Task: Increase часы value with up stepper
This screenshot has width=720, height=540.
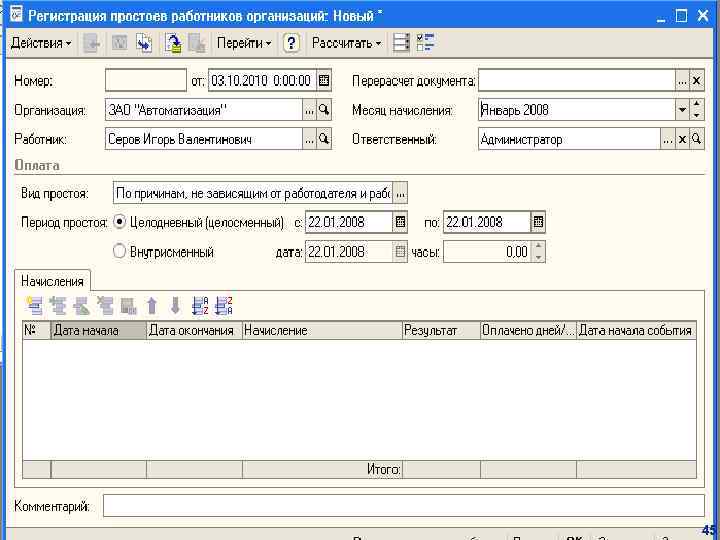Action: pos(539,247)
